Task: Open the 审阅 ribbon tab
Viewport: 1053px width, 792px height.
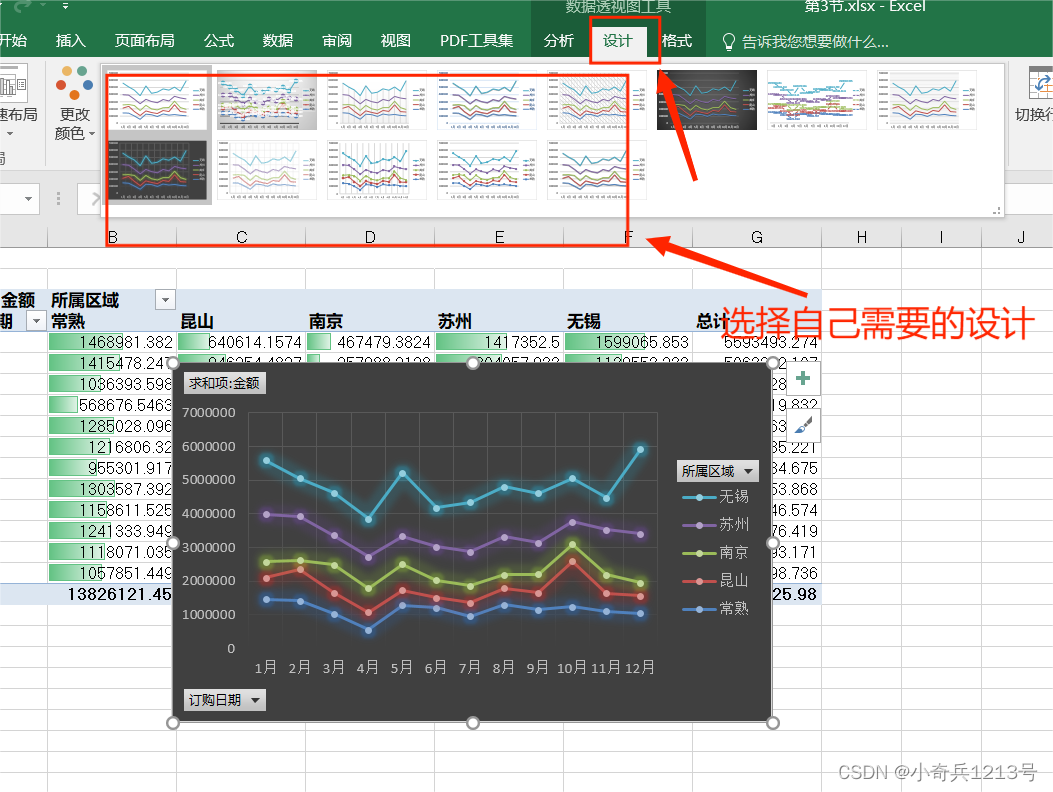Action: (x=336, y=41)
